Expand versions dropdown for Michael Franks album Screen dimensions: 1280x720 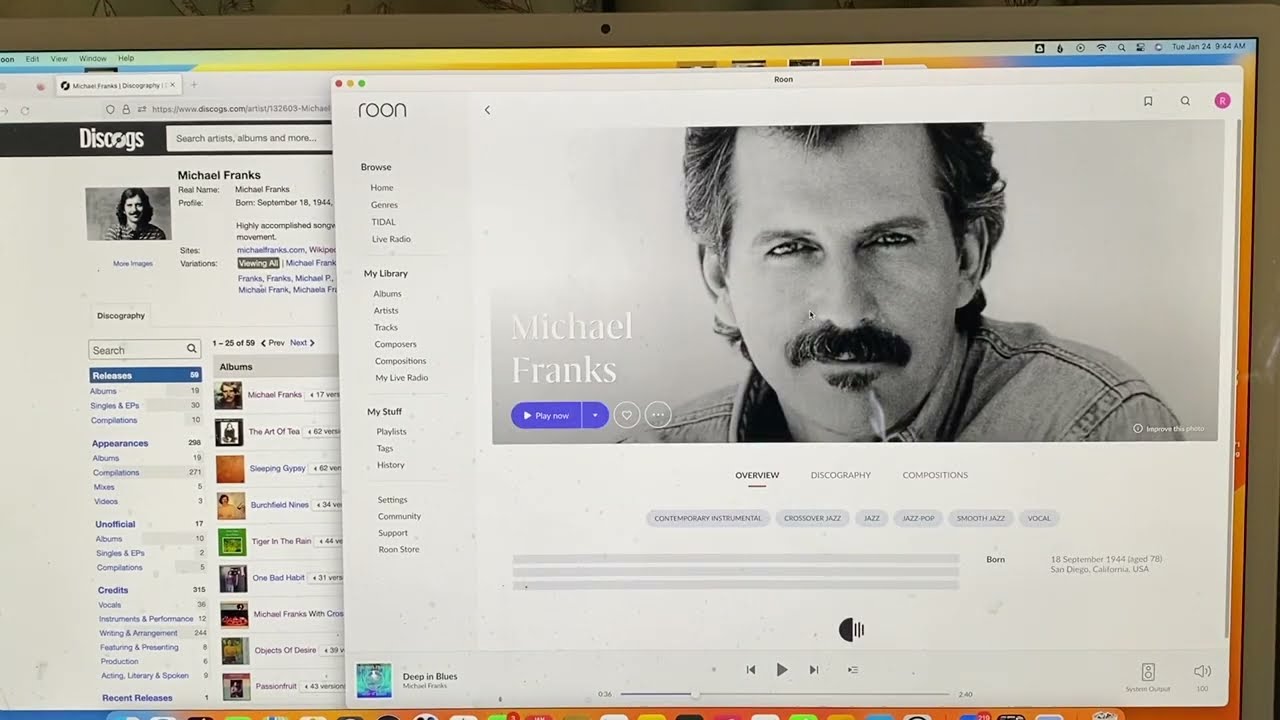pos(324,395)
